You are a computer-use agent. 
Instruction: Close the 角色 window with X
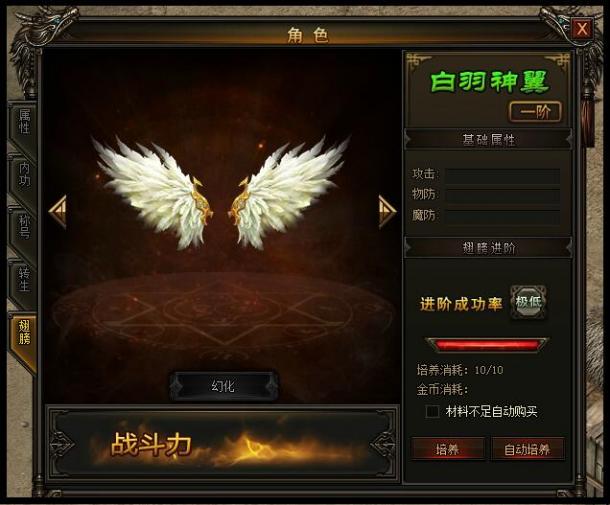point(582,28)
